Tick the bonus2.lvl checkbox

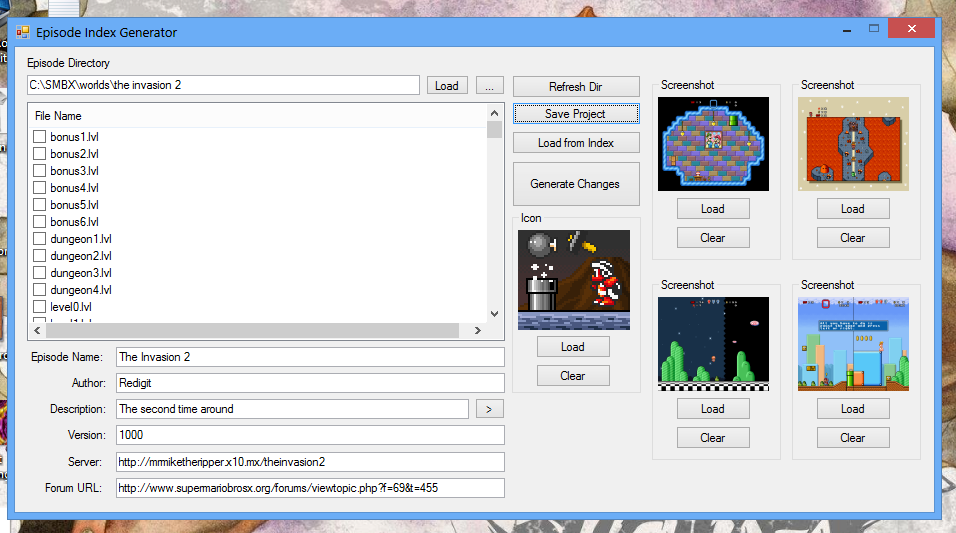pyautogui.click(x=40, y=154)
